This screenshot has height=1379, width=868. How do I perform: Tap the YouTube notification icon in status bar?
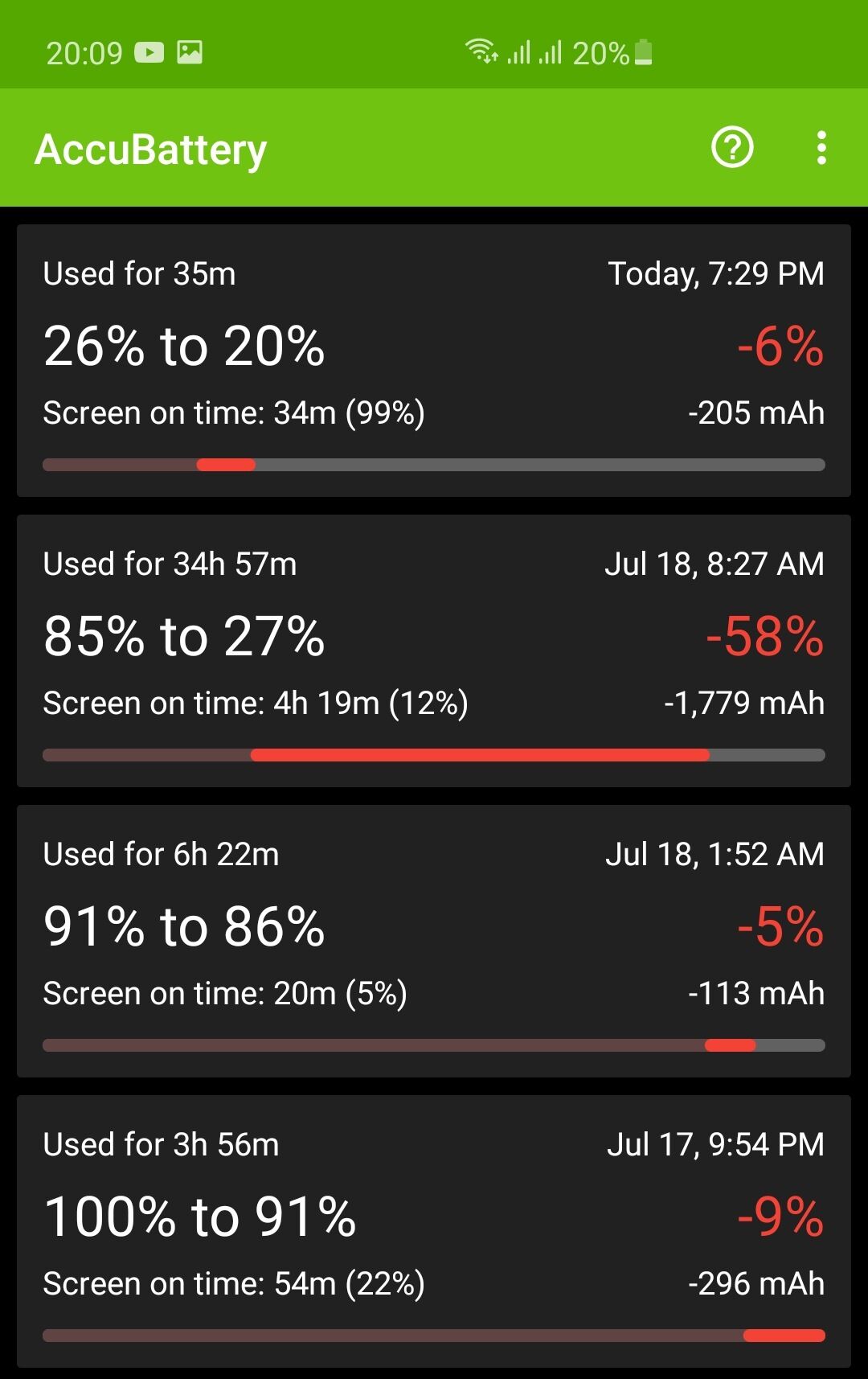[x=149, y=53]
